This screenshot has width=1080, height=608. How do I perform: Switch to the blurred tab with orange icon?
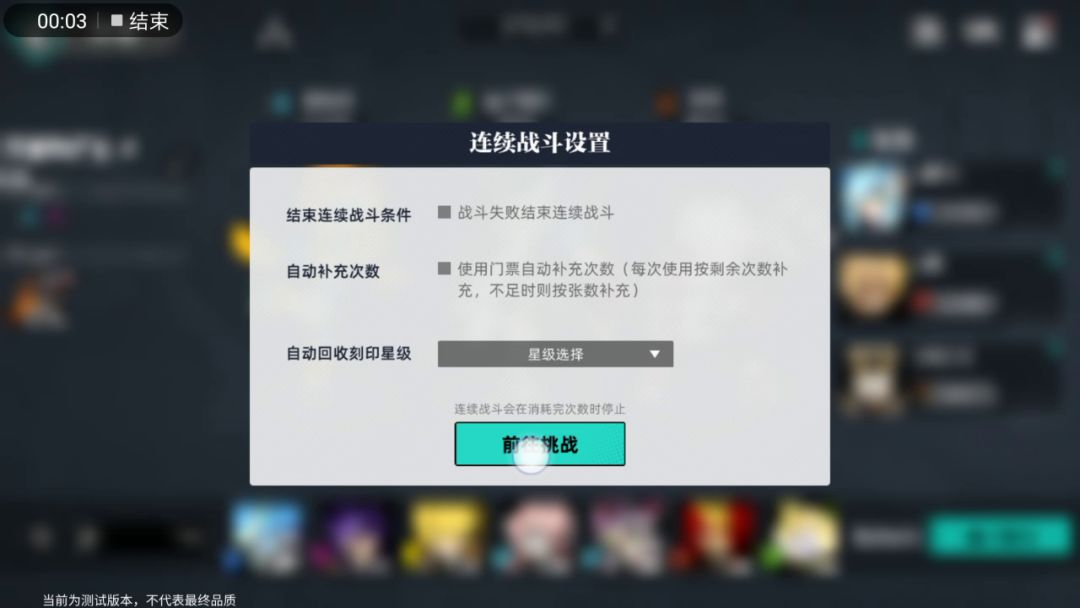(x=690, y=103)
